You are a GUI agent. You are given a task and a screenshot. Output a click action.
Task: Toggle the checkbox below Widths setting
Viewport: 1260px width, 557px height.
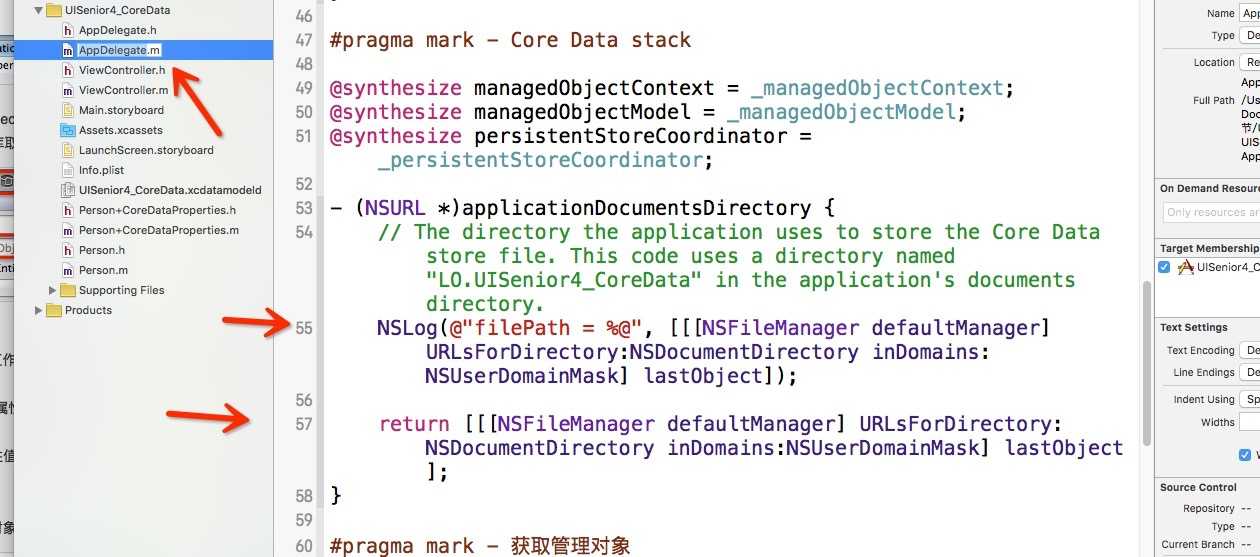click(x=1245, y=455)
